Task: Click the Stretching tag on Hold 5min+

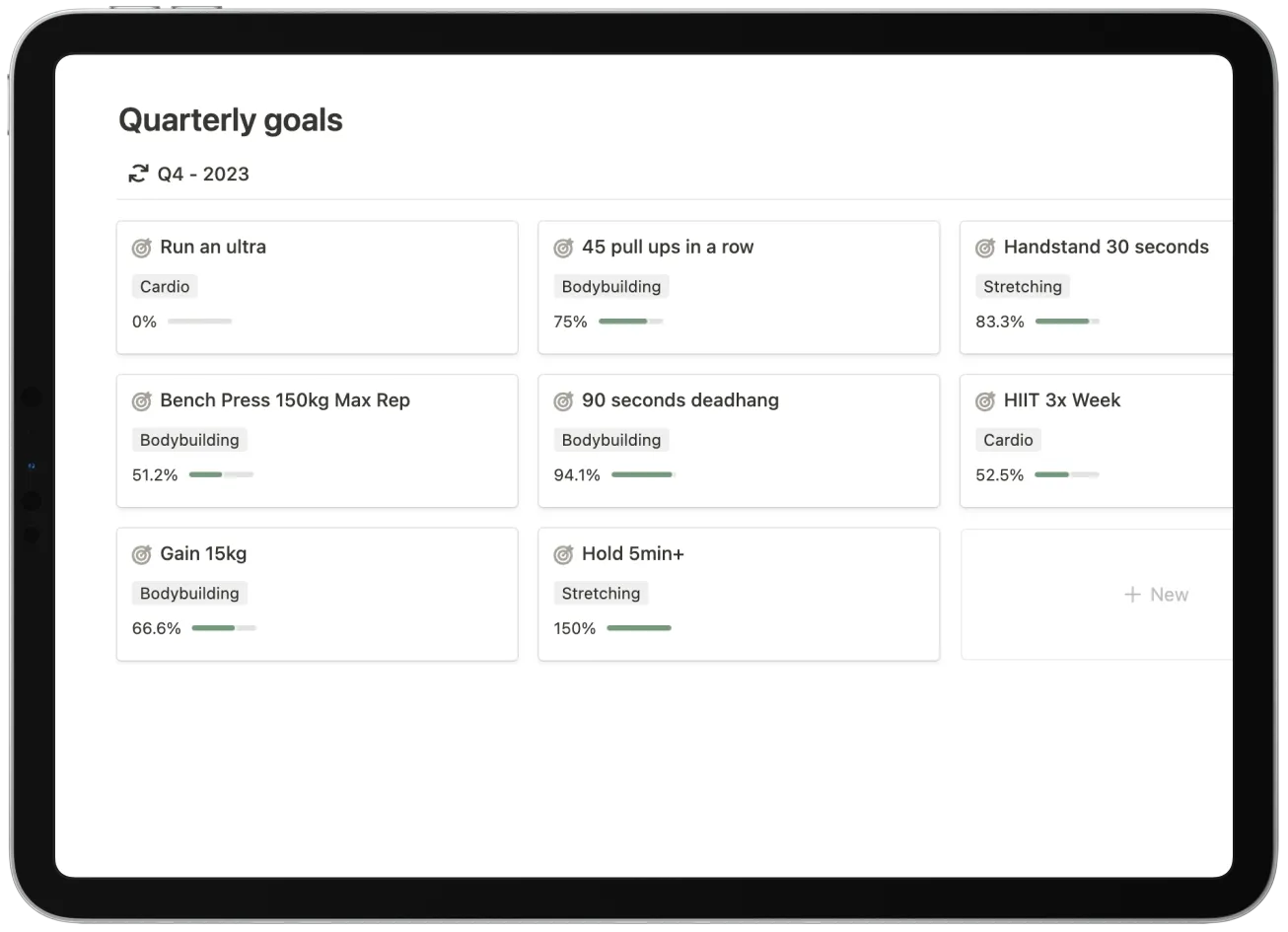Action: pyautogui.click(x=602, y=593)
